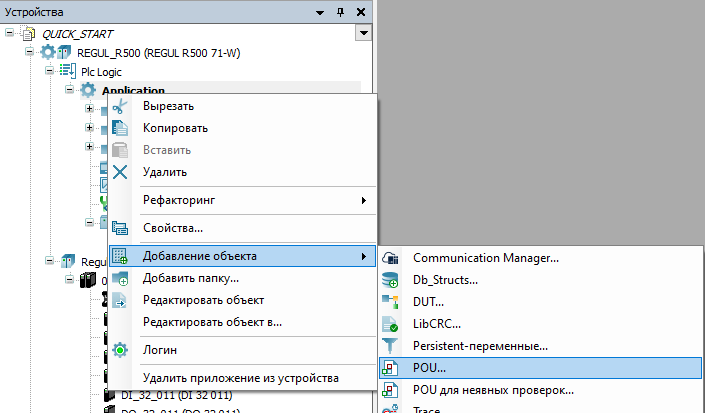
Task: Click the LibCRC icon in submenu
Action: 392,324
